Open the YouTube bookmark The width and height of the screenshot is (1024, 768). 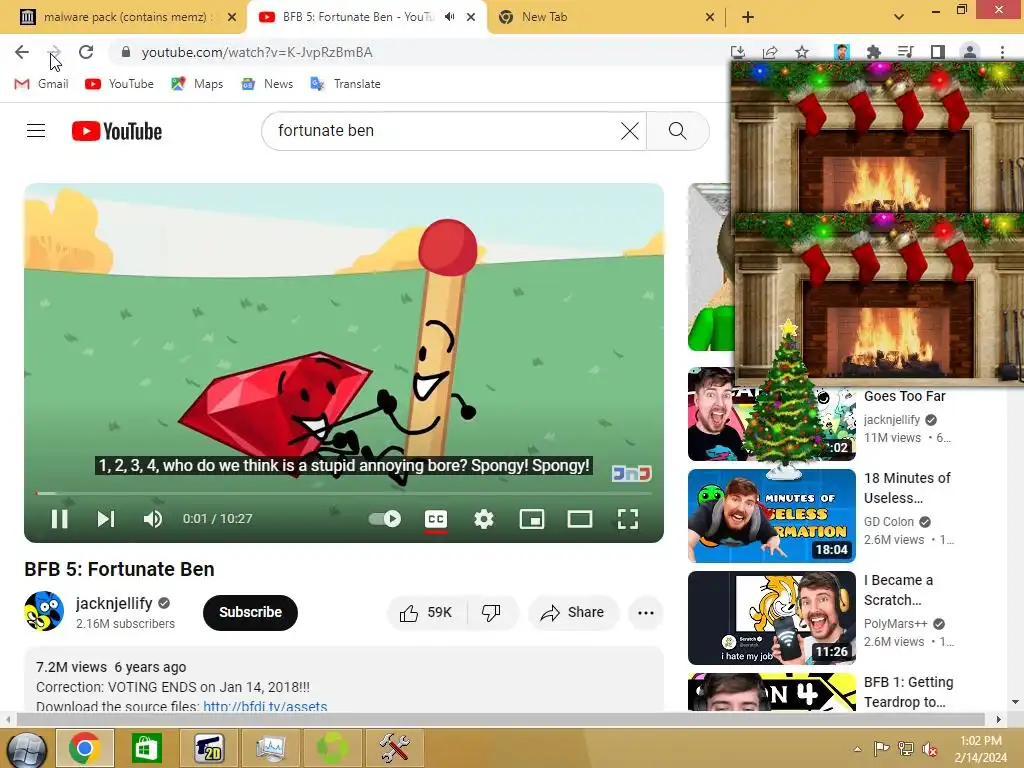click(x=120, y=84)
